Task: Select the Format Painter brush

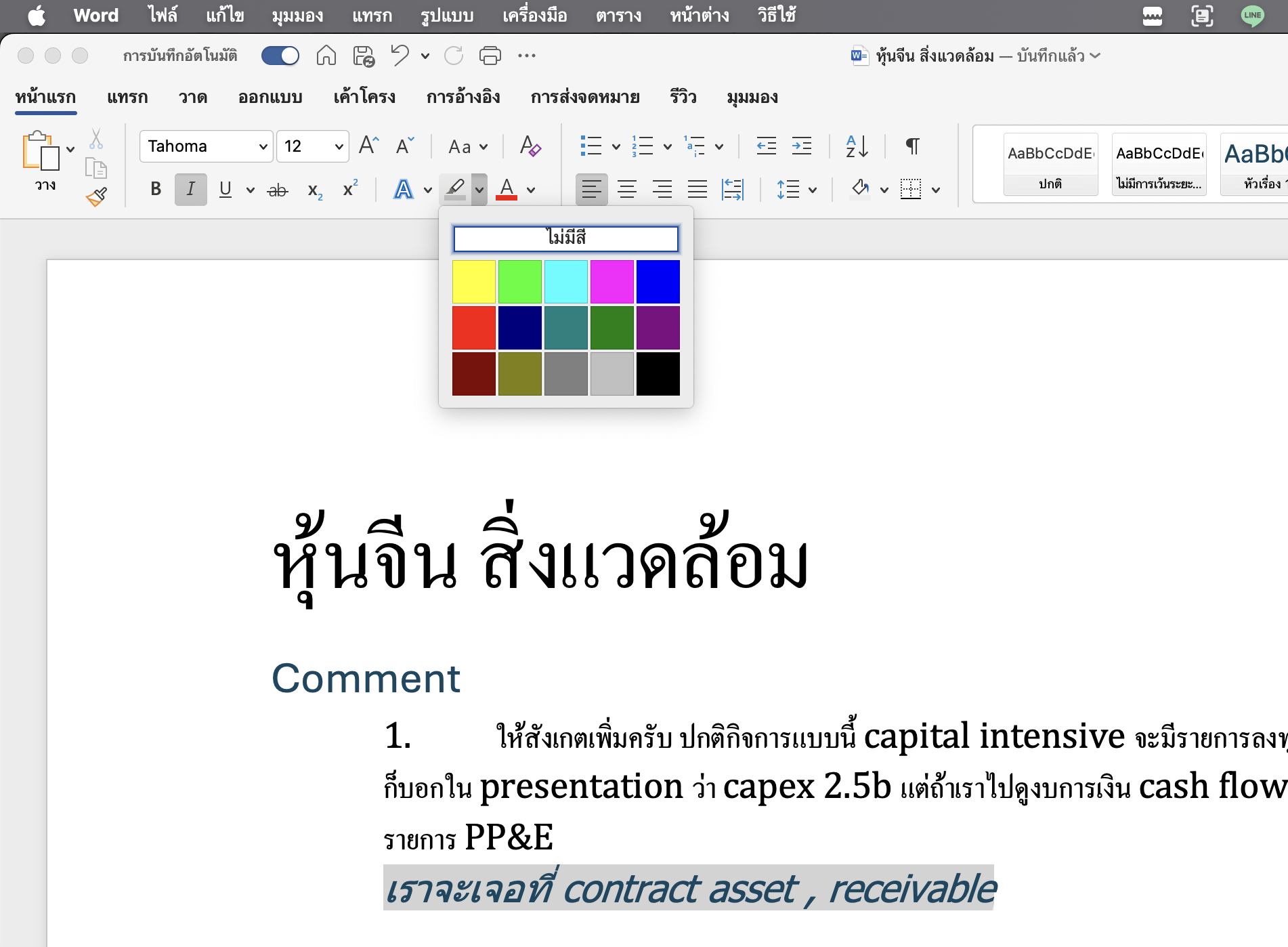Action: click(96, 196)
